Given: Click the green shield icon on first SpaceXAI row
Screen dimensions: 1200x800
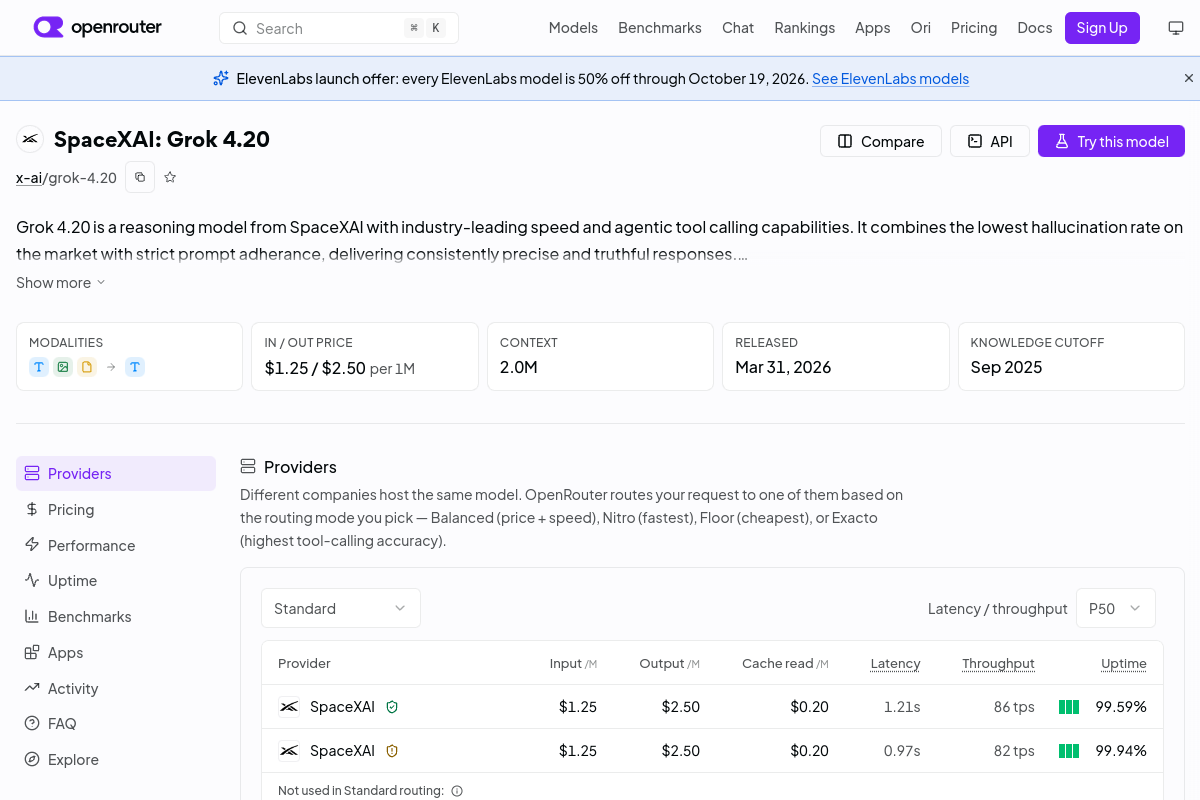Looking at the screenshot, I should pyautogui.click(x=392, y=707).
